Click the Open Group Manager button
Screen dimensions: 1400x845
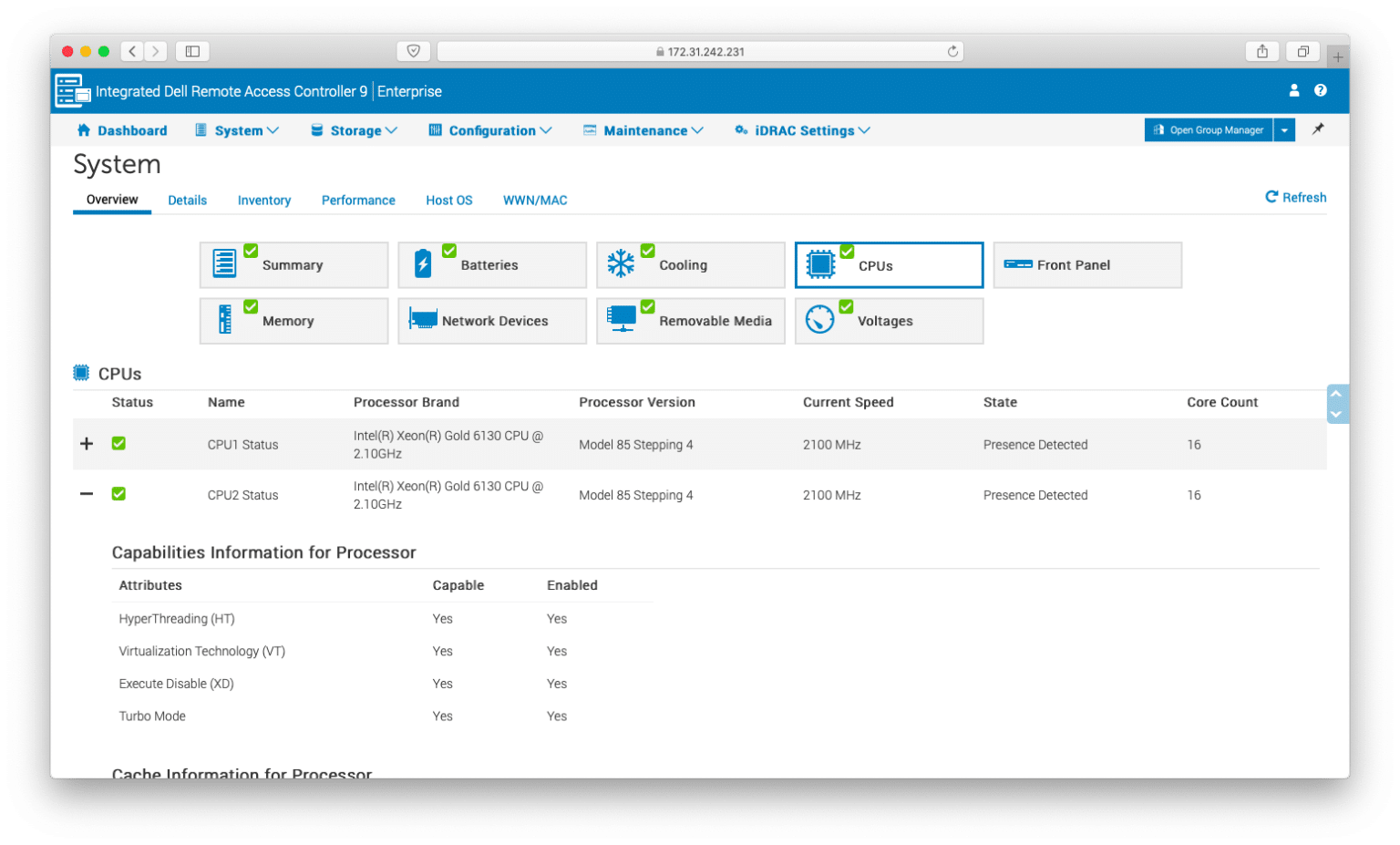pos(1209,130)
